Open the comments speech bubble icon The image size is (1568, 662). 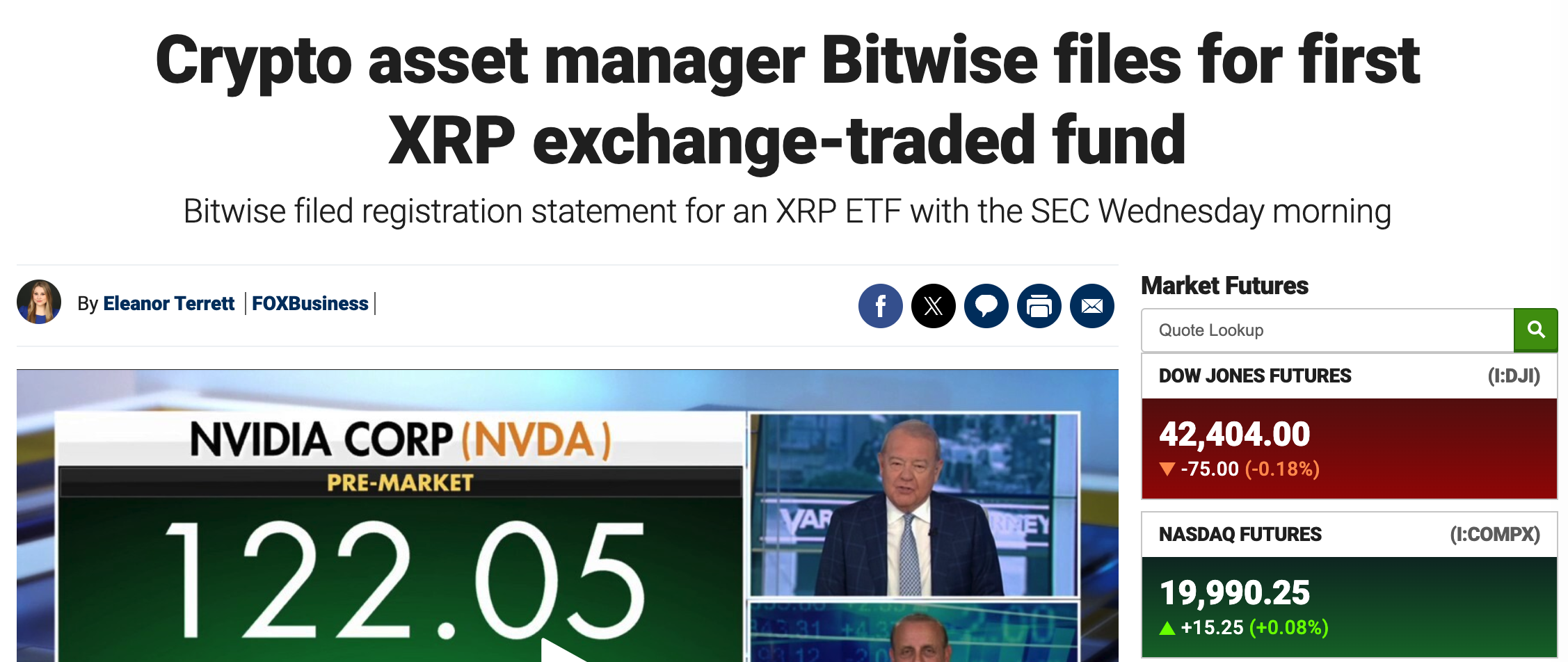pos(986,306)
